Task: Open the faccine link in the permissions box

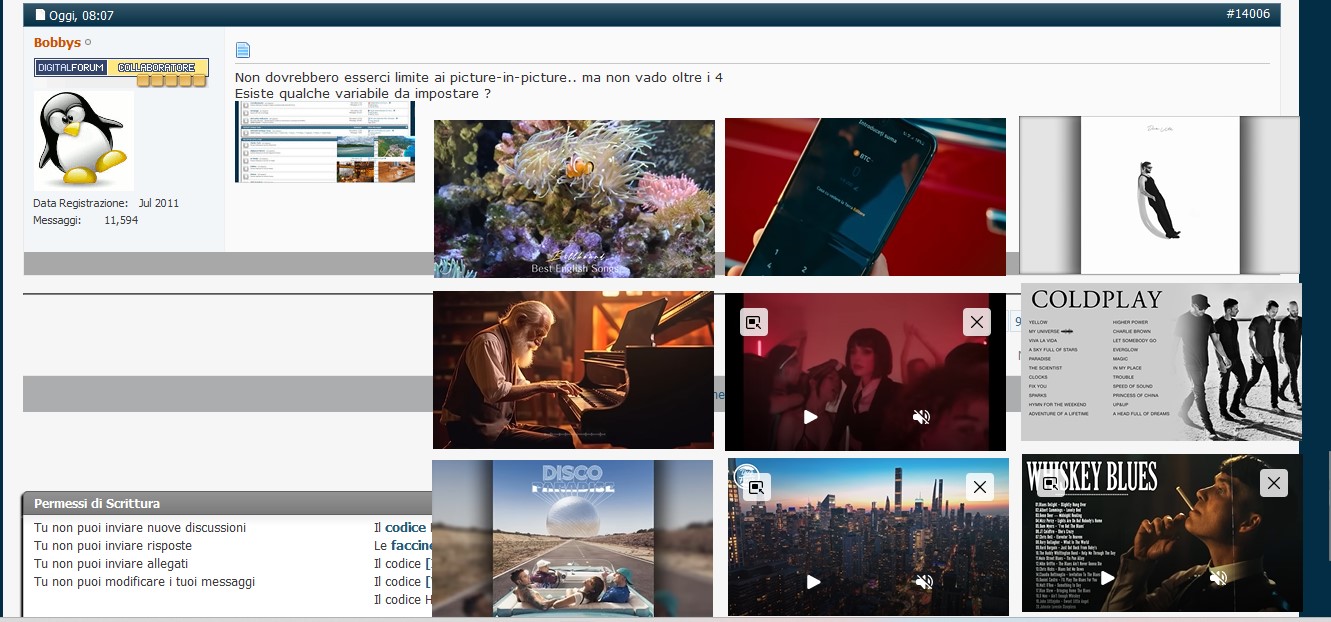Action: coord(411,546)
